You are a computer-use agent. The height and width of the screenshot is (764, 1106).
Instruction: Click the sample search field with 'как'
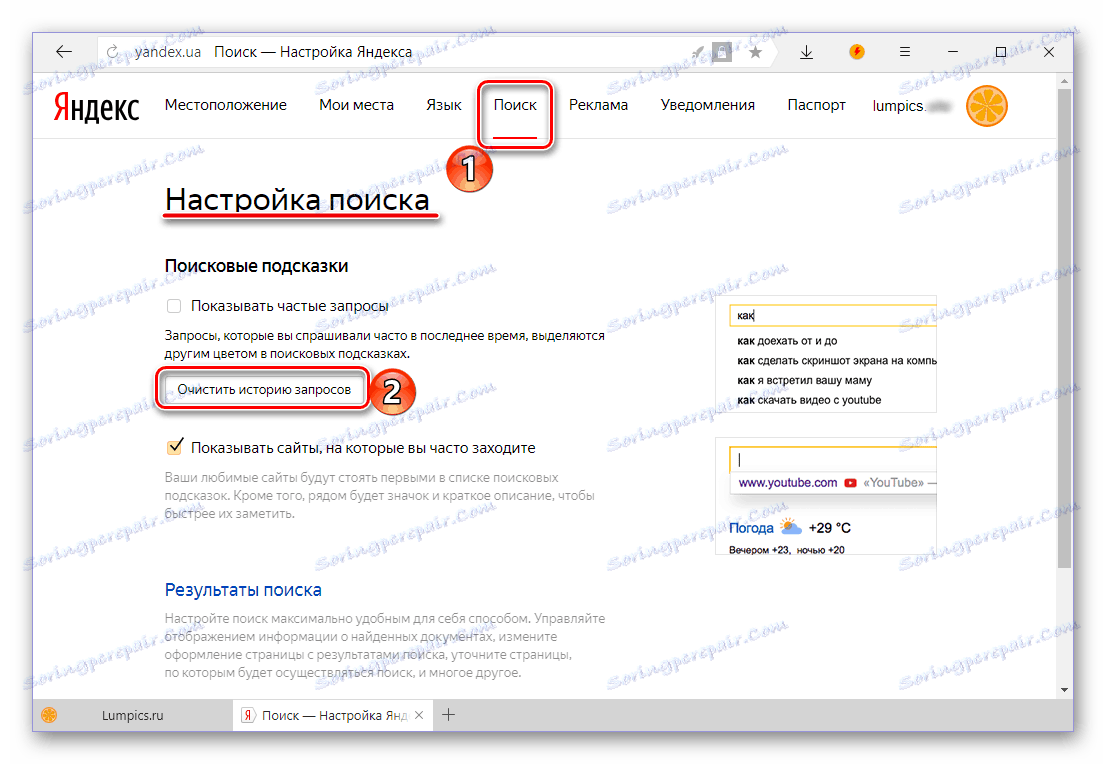point(832,315)
